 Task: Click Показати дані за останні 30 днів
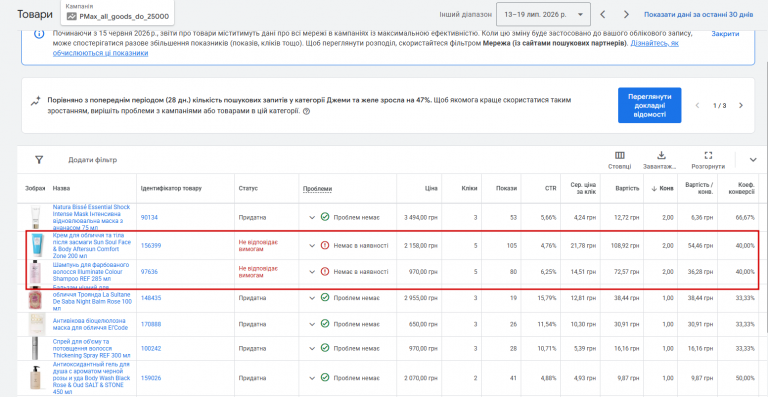coord(698,15)
